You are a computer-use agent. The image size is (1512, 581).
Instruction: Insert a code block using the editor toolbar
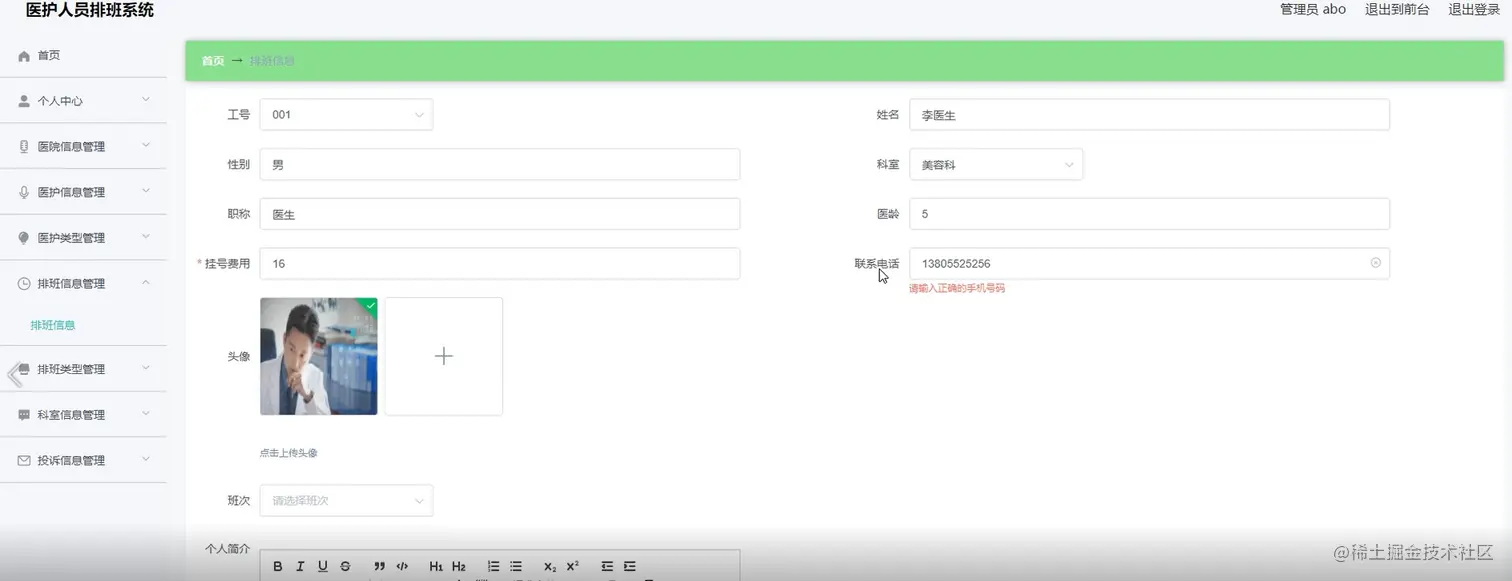click(x=402, y=566)
